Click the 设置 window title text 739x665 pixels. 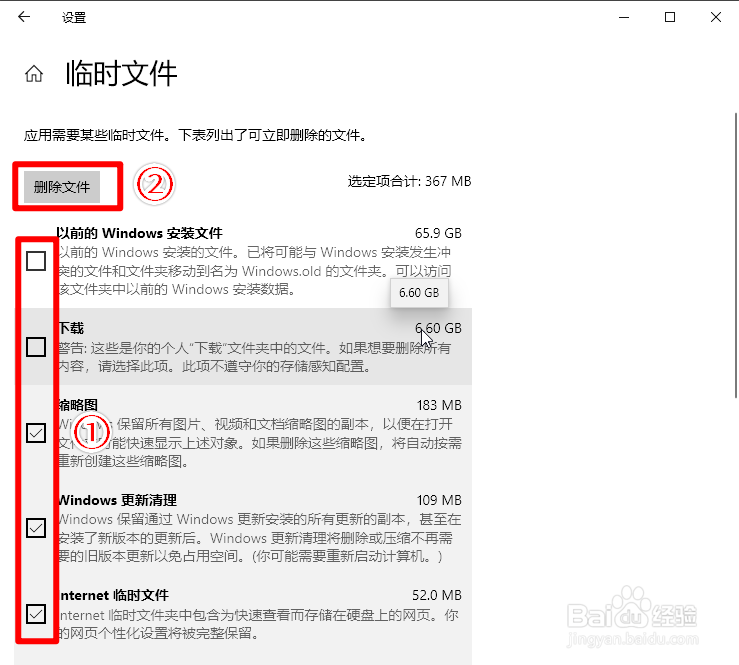tap(74, 18)
